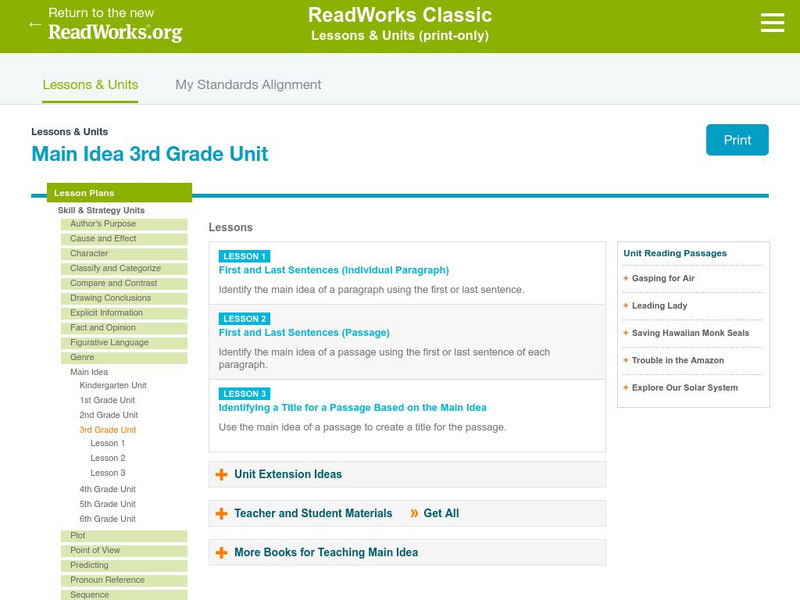Image resolution: width=800 pixels, height=600 pixels.
Task: Click the plus icon for Teacher and Student Materials
Action: tap(221, 513)
